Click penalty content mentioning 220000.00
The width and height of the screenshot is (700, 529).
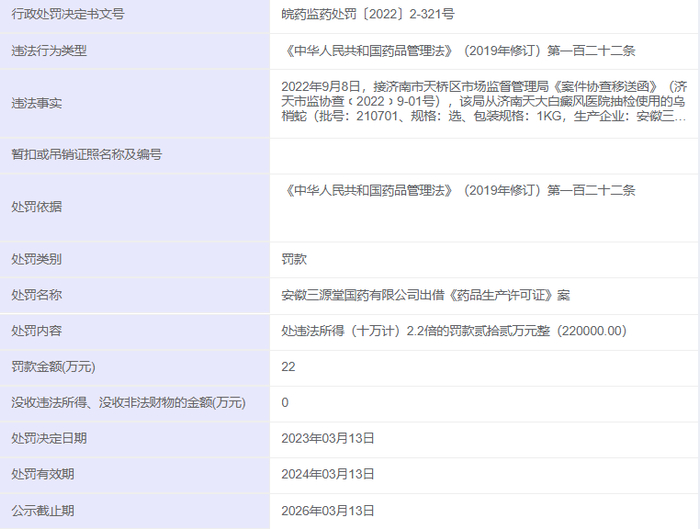coord(454,331)
